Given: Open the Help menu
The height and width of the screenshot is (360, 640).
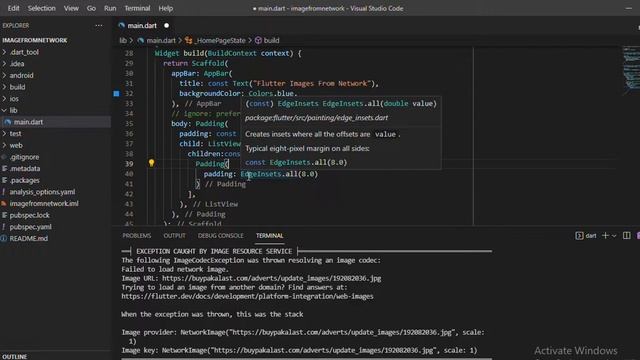Looking at the screenshot, I should [165, 8].
